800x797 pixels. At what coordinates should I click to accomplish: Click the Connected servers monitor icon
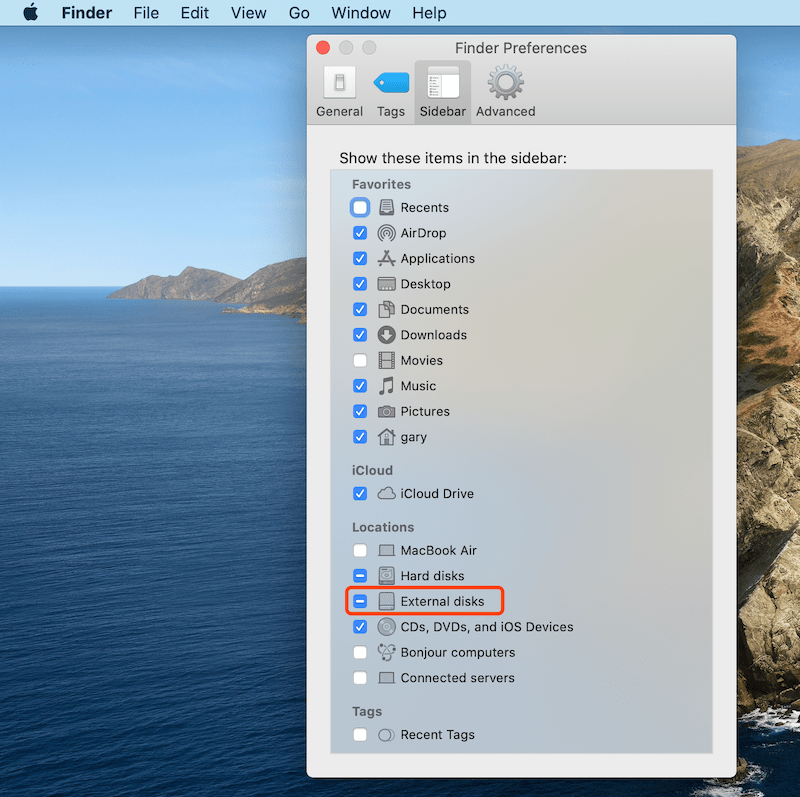pyautogui.click(x=386, y=678)
